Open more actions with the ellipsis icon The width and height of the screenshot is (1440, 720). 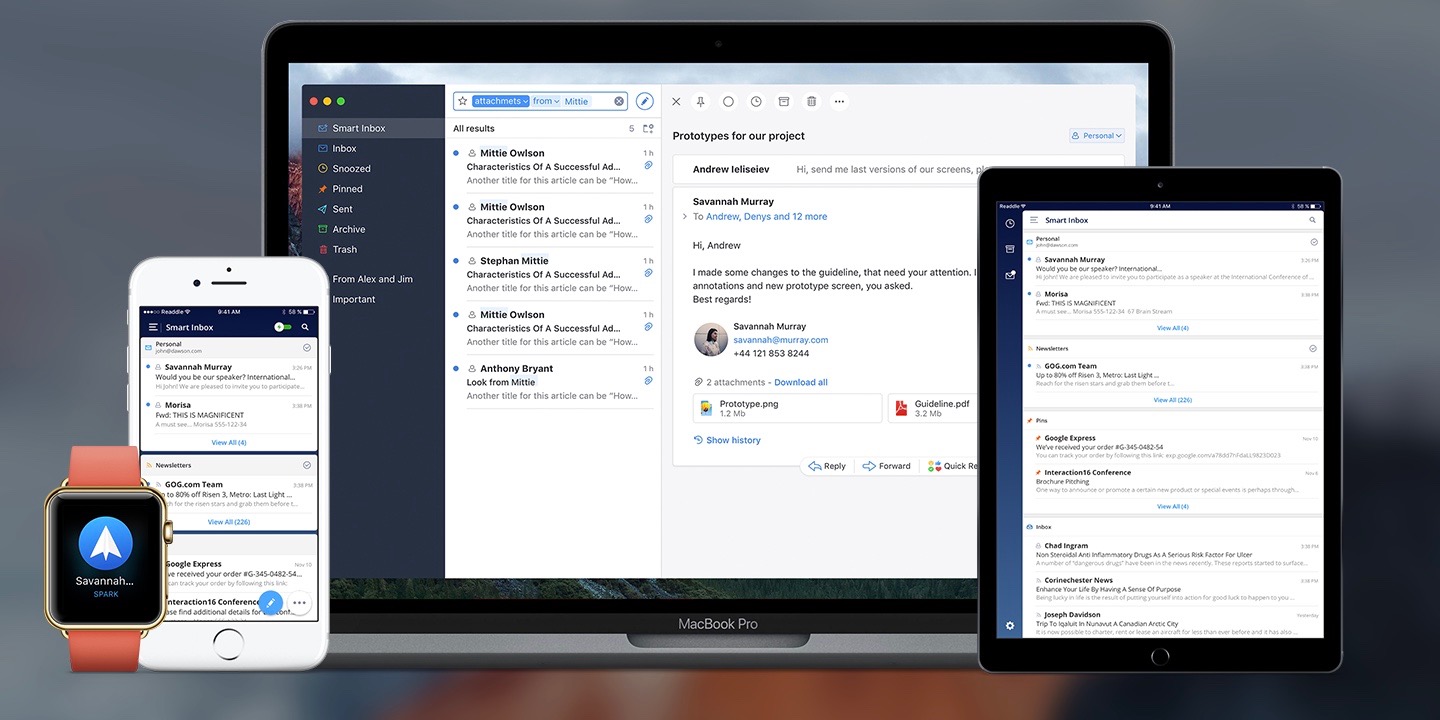point(839,101)
